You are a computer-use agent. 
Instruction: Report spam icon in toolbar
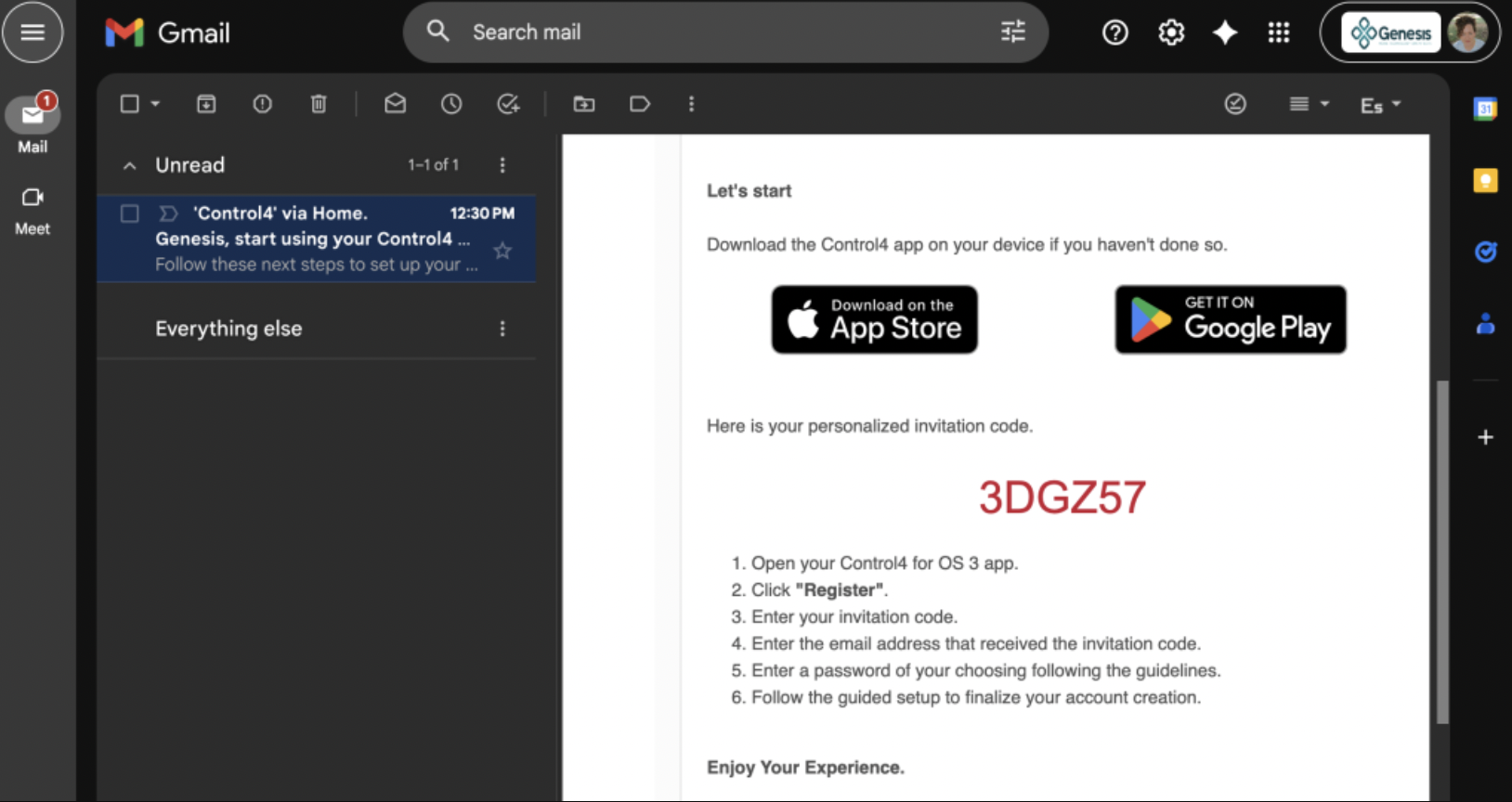tap(263, 104)
